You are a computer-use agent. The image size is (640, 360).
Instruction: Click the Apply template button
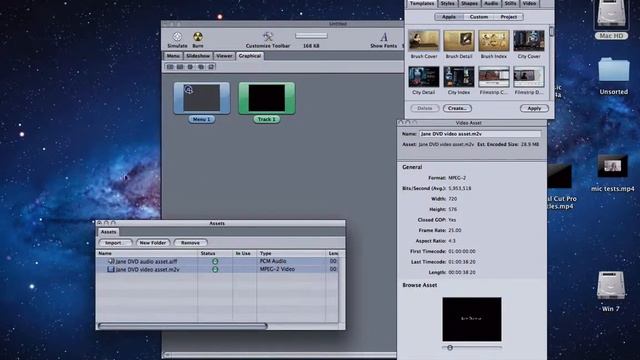point(534,108)
